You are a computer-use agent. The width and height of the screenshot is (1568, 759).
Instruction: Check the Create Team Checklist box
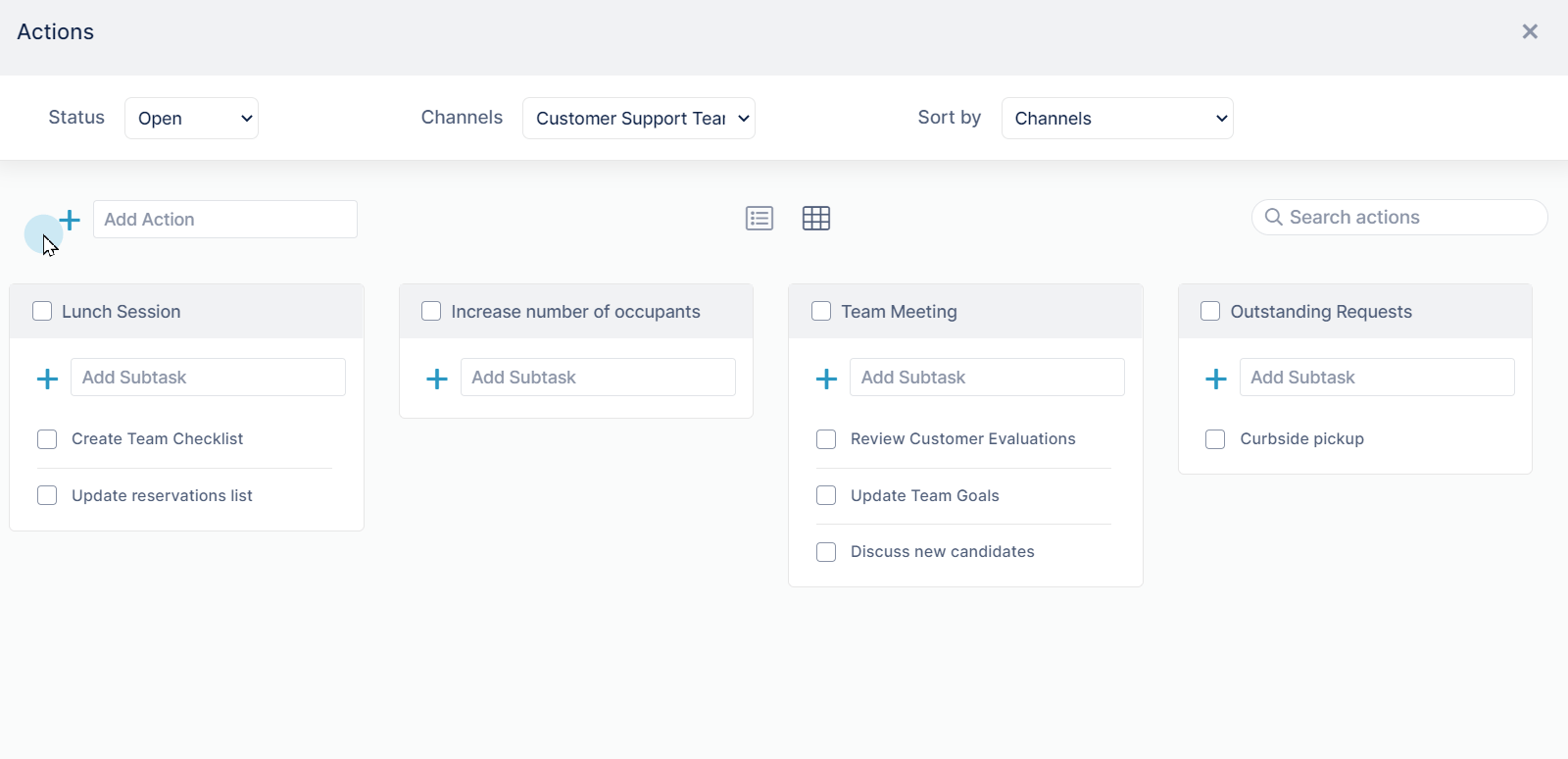point(47,439)
